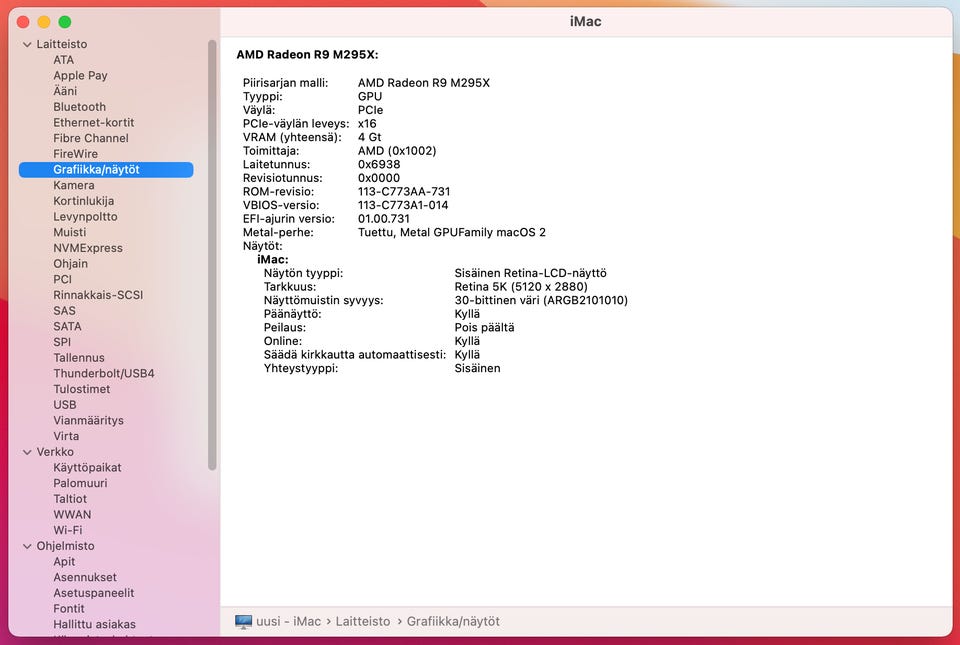The height and width of the screenshot is (645, 960).
Task: Open the Tallennus storage entry
Action: [78, 358]
